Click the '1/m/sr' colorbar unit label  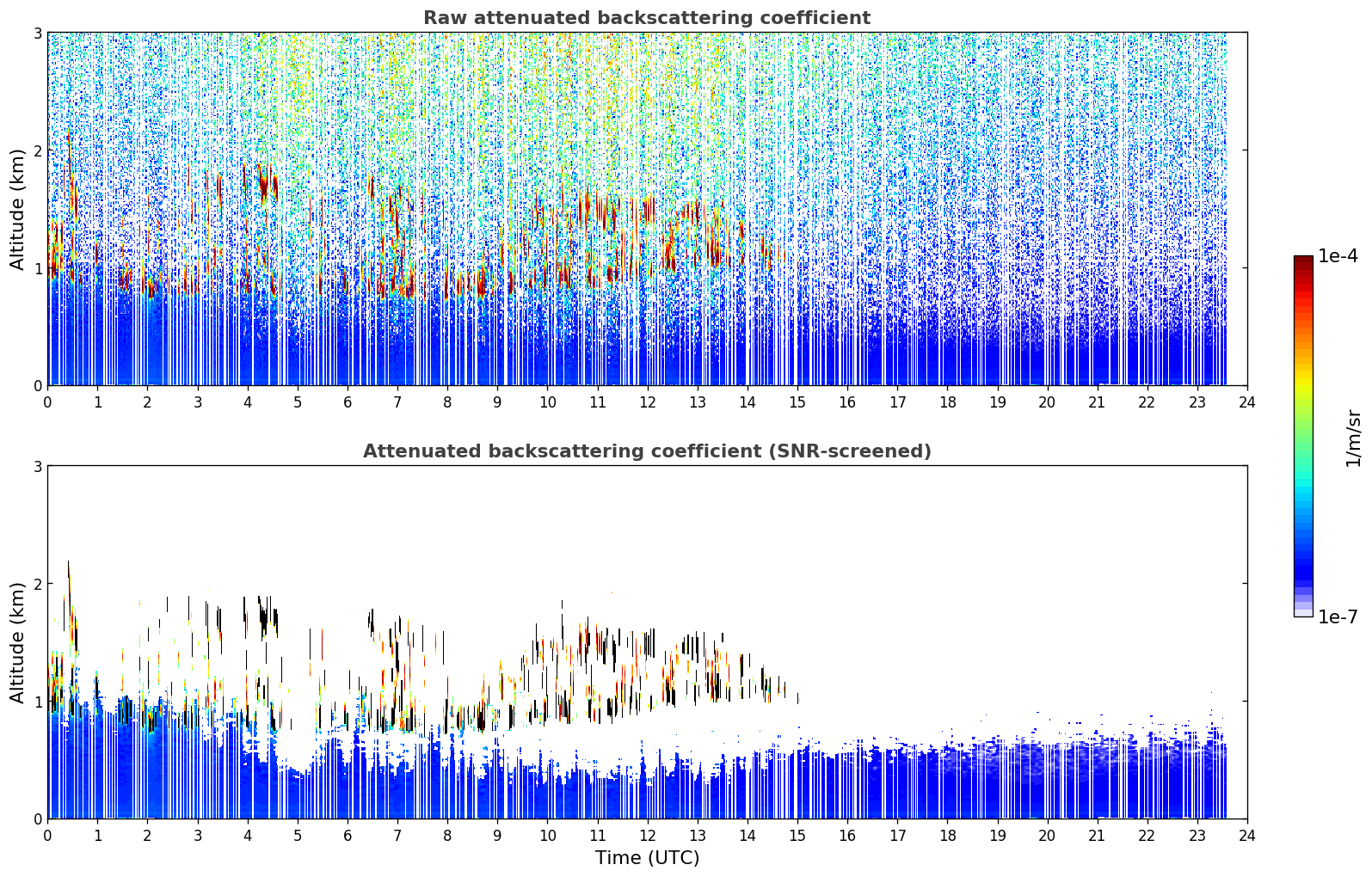click(x=1354, y=438)
